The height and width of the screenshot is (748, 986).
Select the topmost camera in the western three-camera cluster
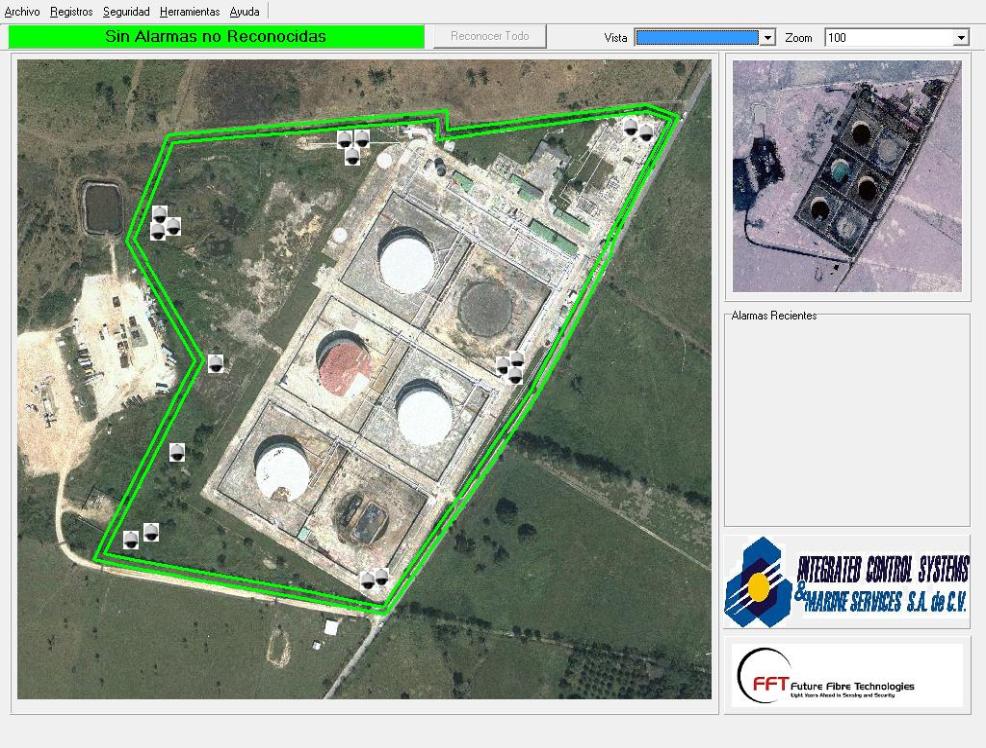159,214
